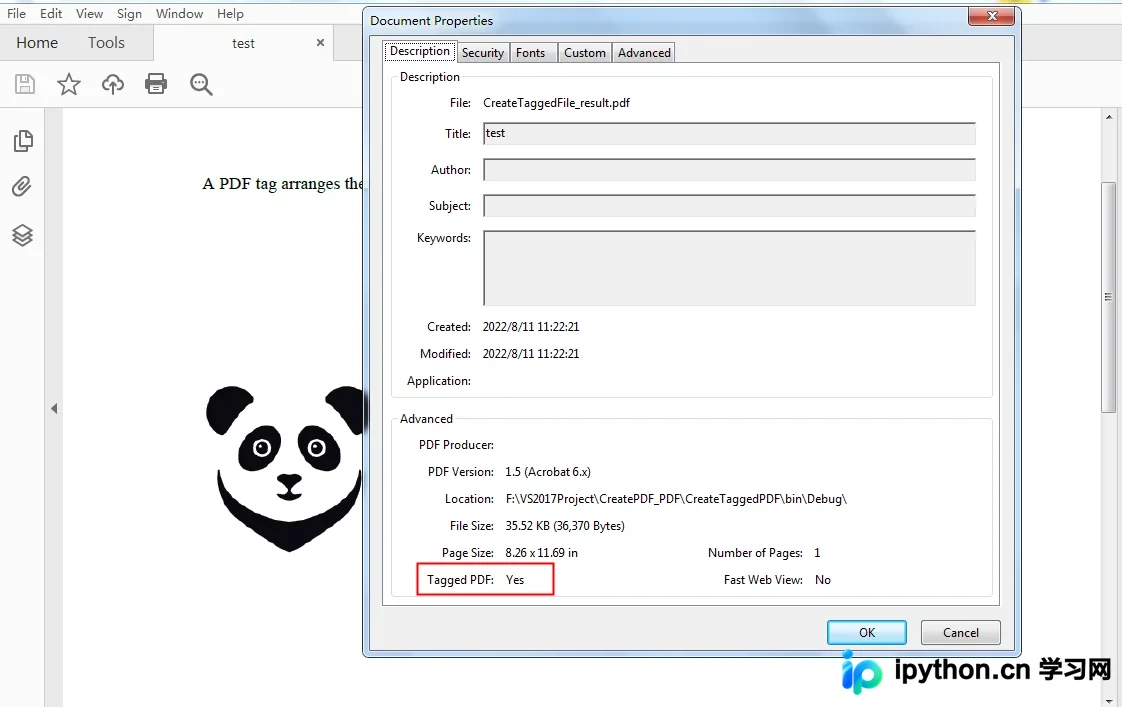Screen dimensions: 1122x707
Task: Open the Page Thumbnails panel icon
Action: click(x=23, y=141)
